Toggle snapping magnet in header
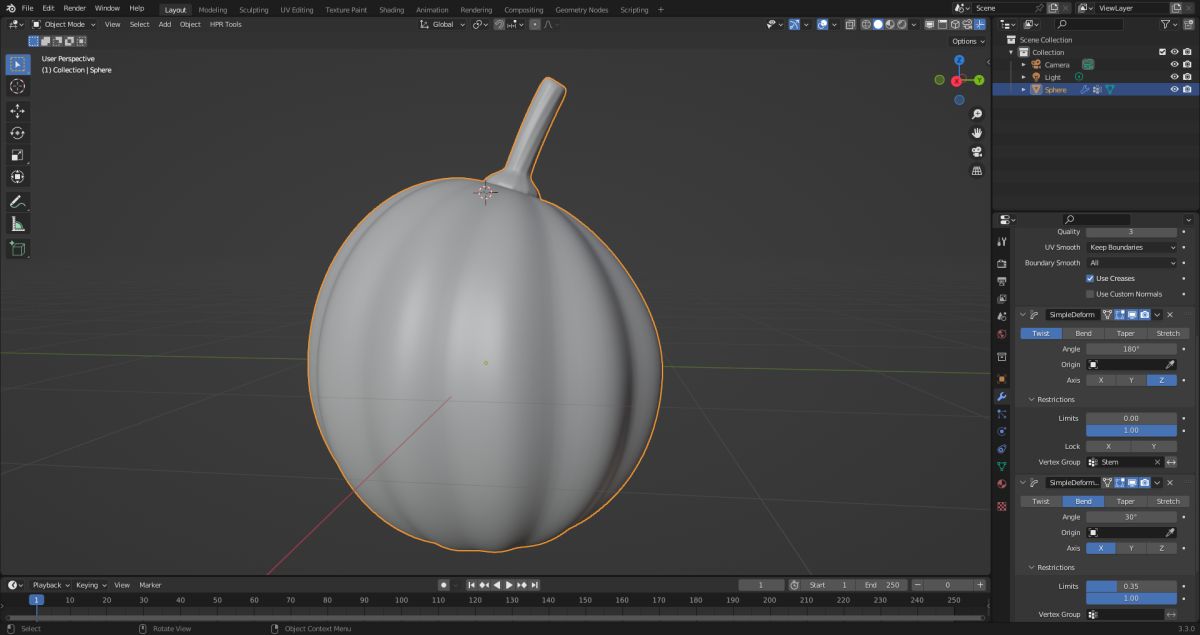 click(498, 24)
